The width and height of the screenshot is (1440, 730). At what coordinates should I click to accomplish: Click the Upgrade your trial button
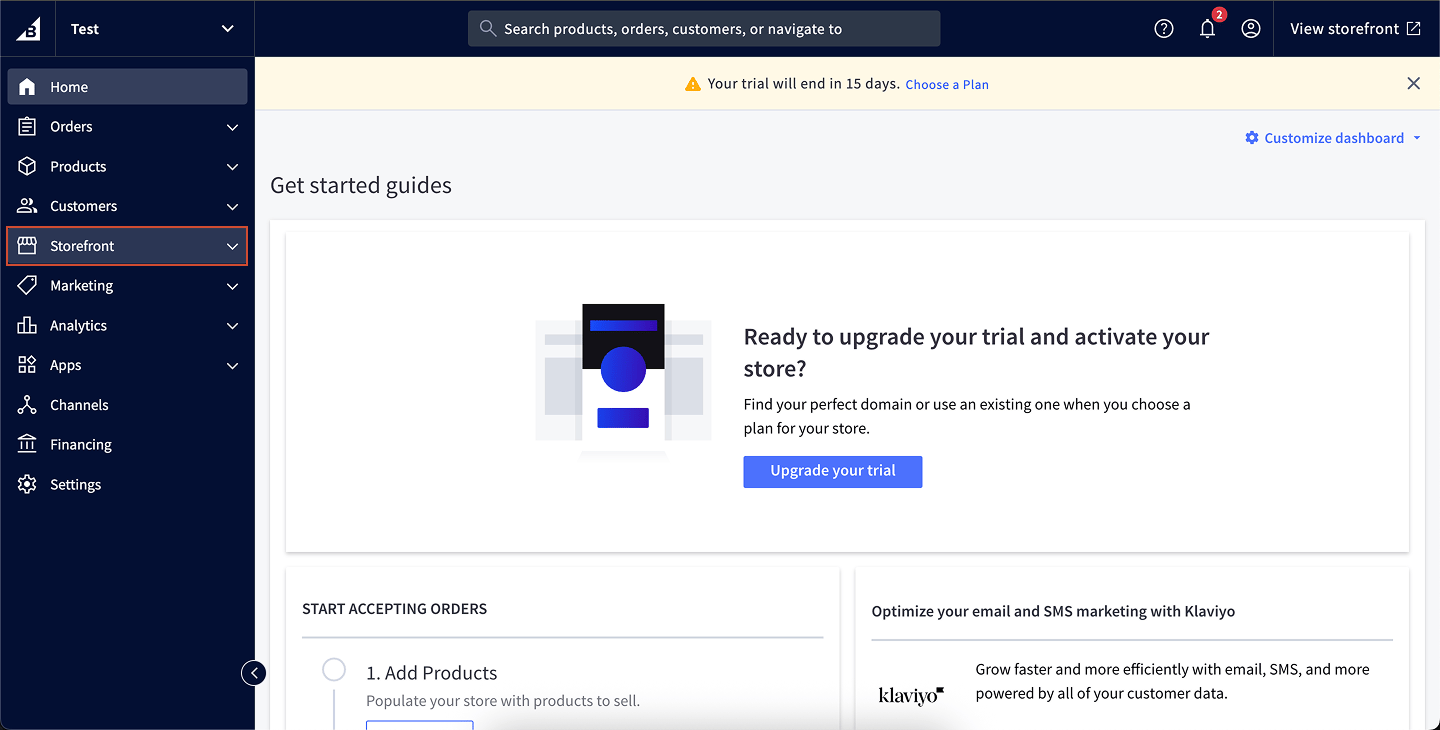(833, 471)
